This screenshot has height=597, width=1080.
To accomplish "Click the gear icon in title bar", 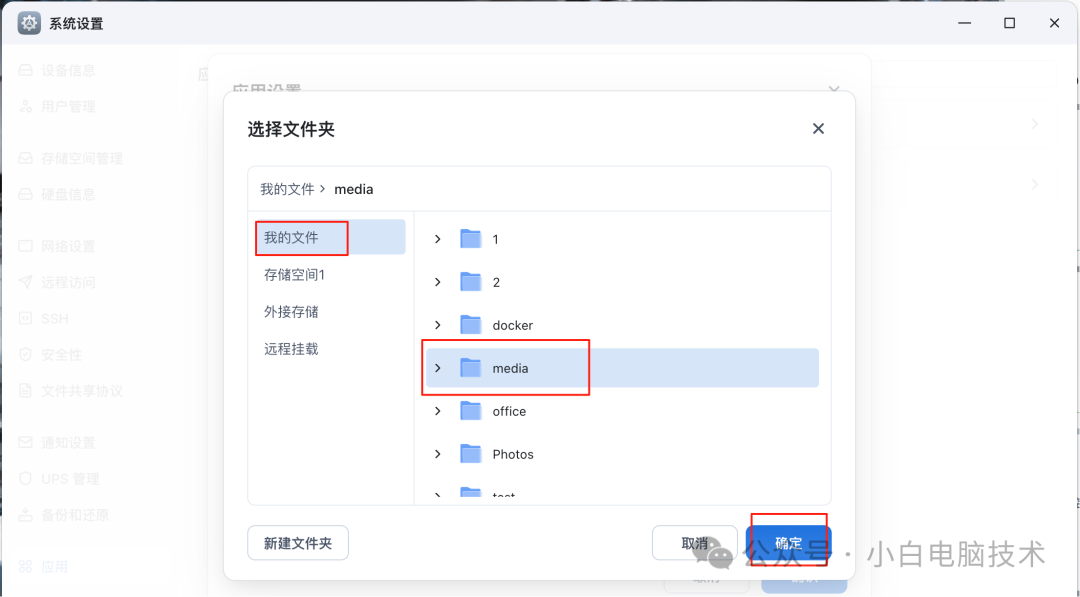I will pos(27,22).
